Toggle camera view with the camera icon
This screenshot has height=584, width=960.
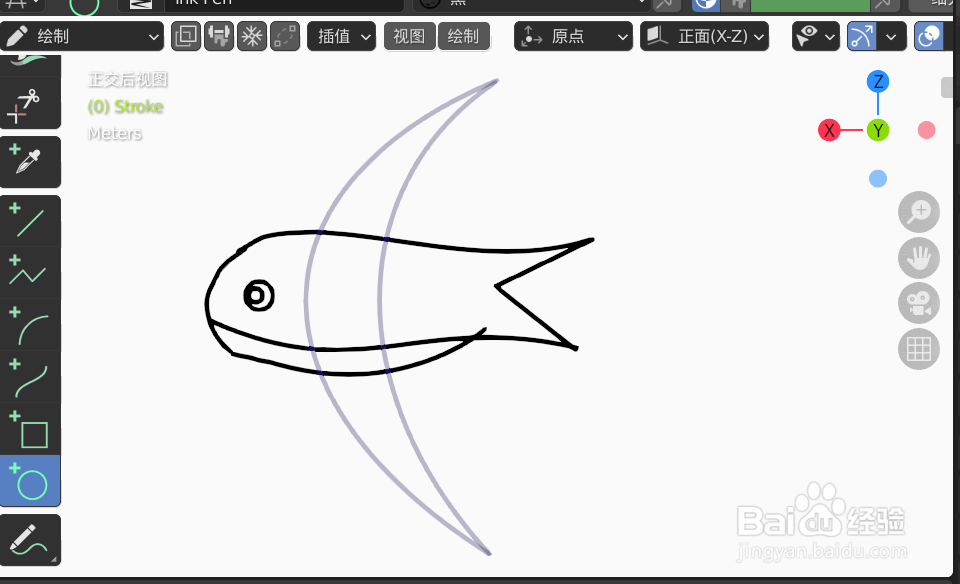point(919,303)
